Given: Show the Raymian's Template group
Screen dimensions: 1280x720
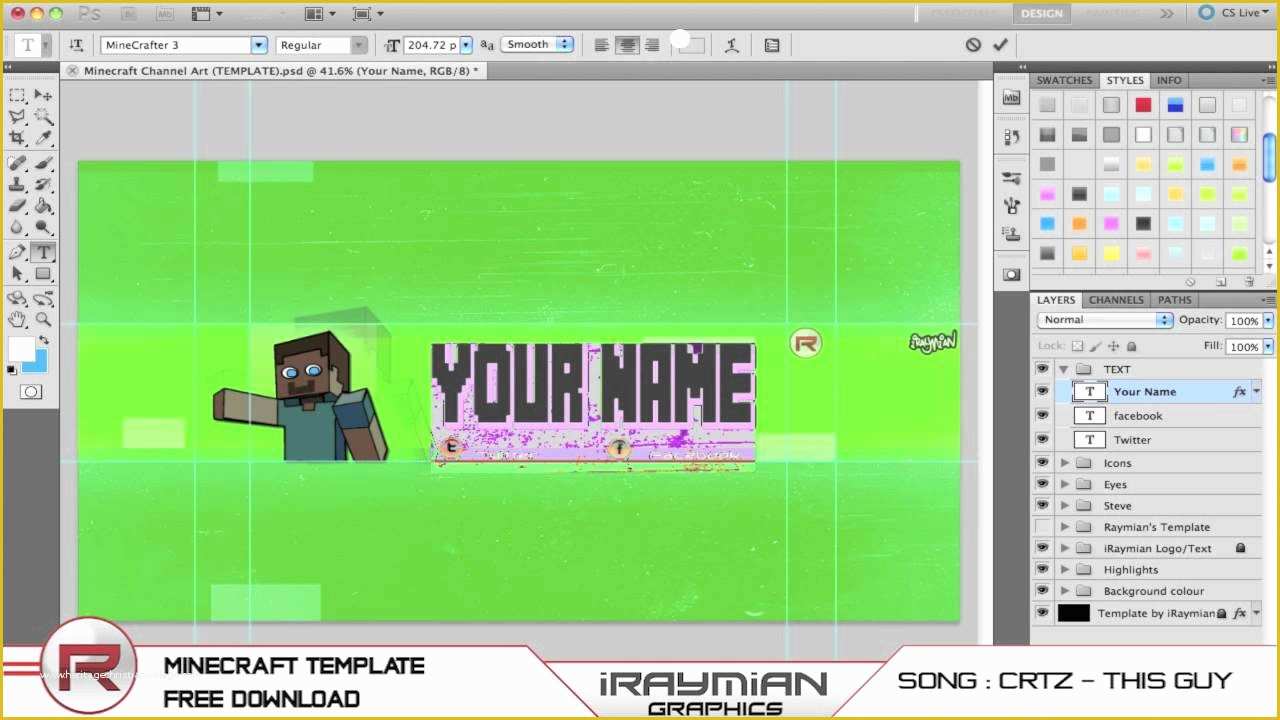Looking at the screenshot, I should coord(1042,527).
